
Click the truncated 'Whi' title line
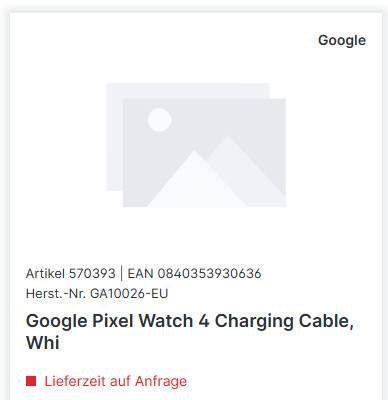click(43, 343)
